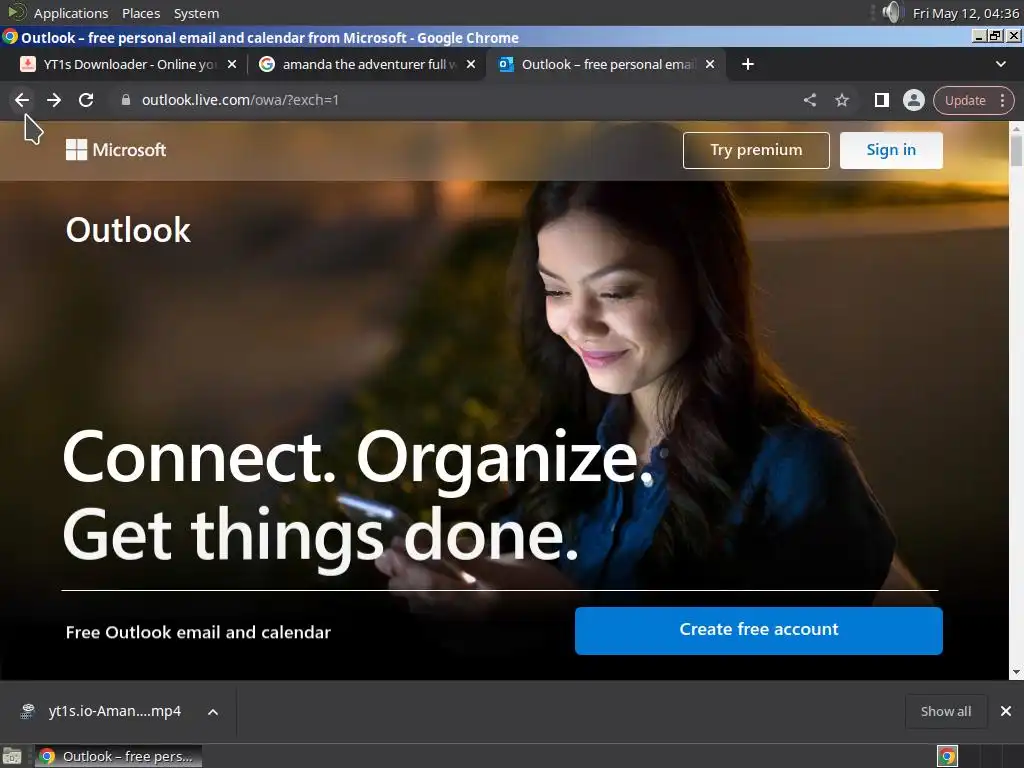The height and width of the screenshot is (768, 1024).
Task: Click the Free Outlook email and calendar text
Action: pyautogui.click(x=198, y=632)
